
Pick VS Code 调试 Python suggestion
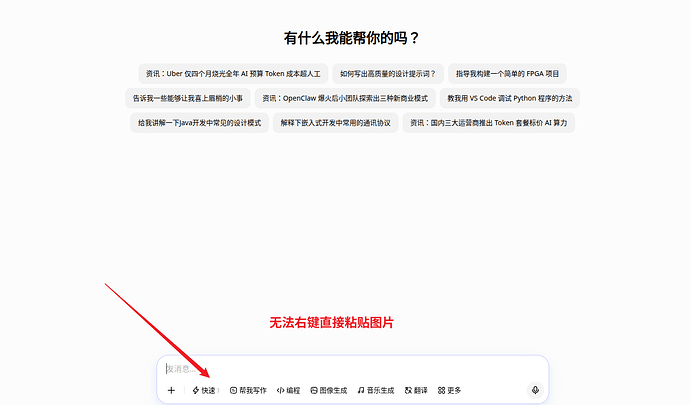point(510,98)
